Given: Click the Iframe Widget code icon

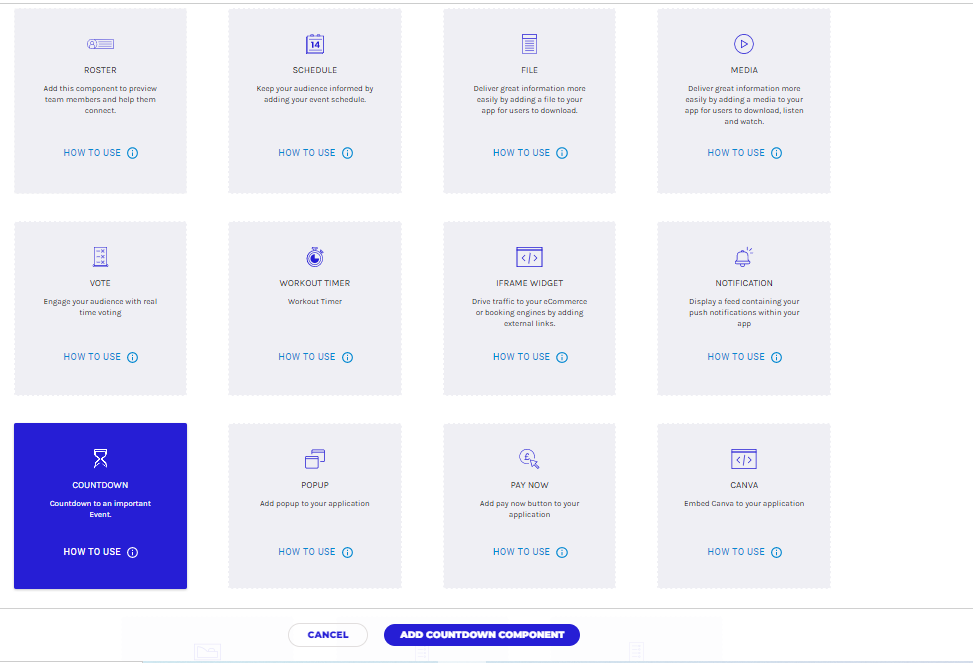Looking at the screenshot, I should point(529,257).
